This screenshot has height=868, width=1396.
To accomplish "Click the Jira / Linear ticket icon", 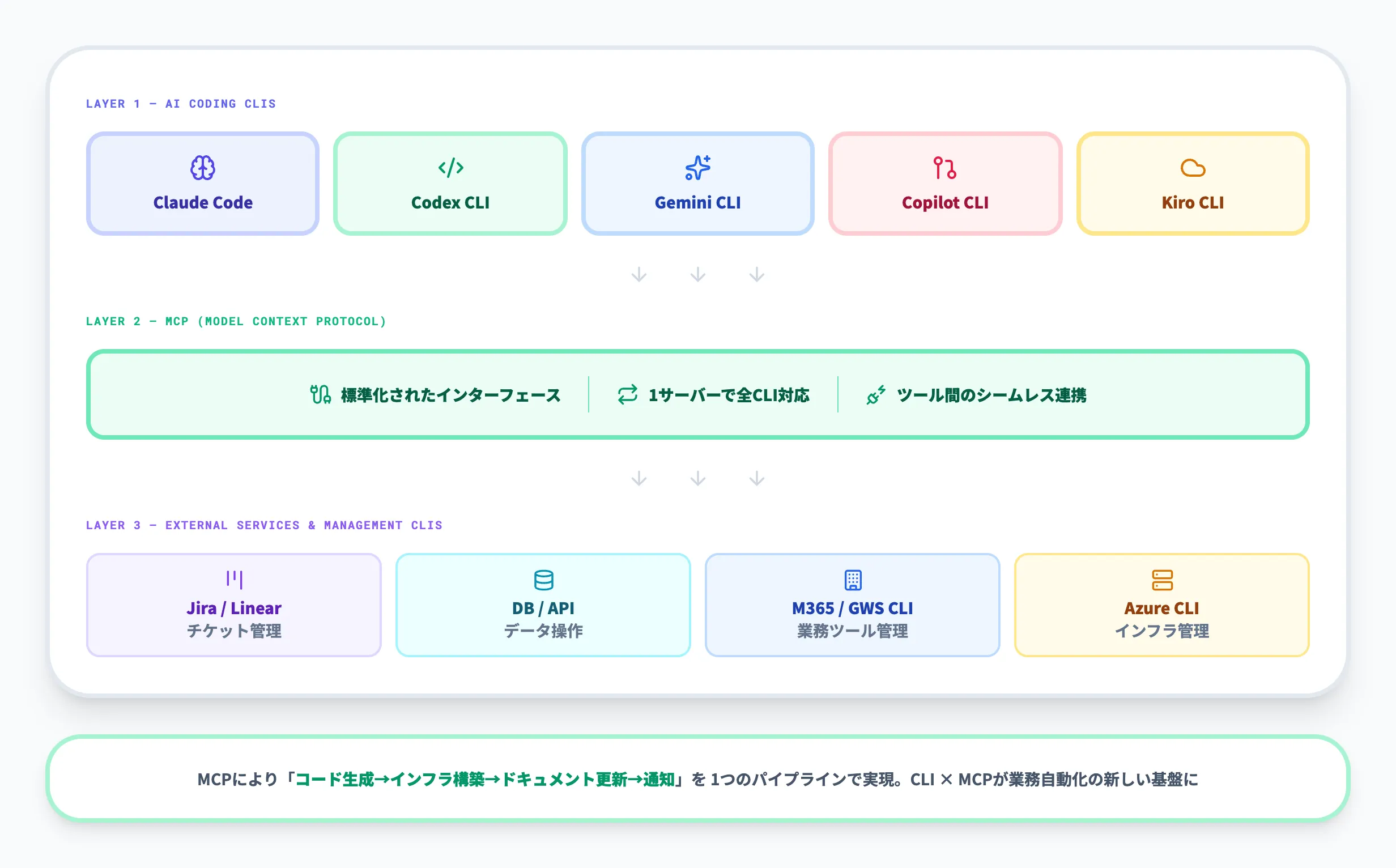I will (x=233, y=580).
